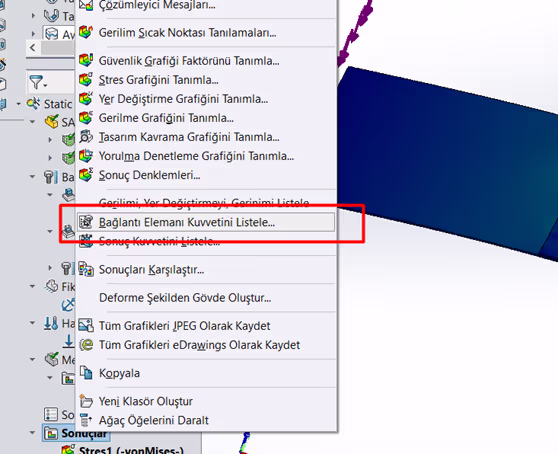Click the Sonuç Kuvvetini Listele icon
The width and height of the screenshot is (558, 454).
[x=86, y=241]
